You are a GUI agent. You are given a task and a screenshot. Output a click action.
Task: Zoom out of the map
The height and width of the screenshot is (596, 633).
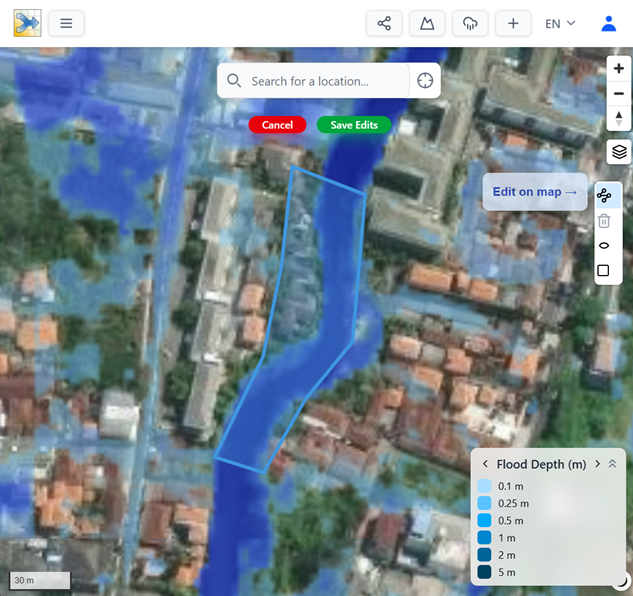click(x=619, y=94)
